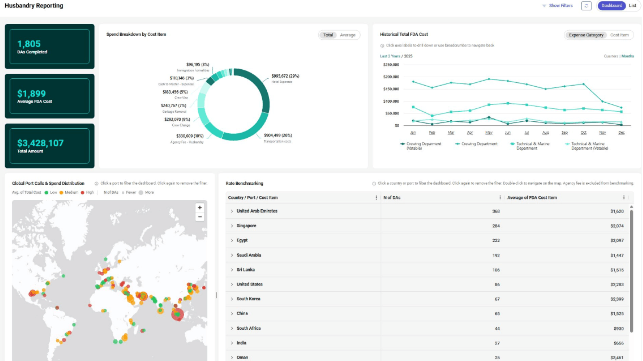
Task: Select Expense Category in Historical chart toggle
Action: [586, 35]
